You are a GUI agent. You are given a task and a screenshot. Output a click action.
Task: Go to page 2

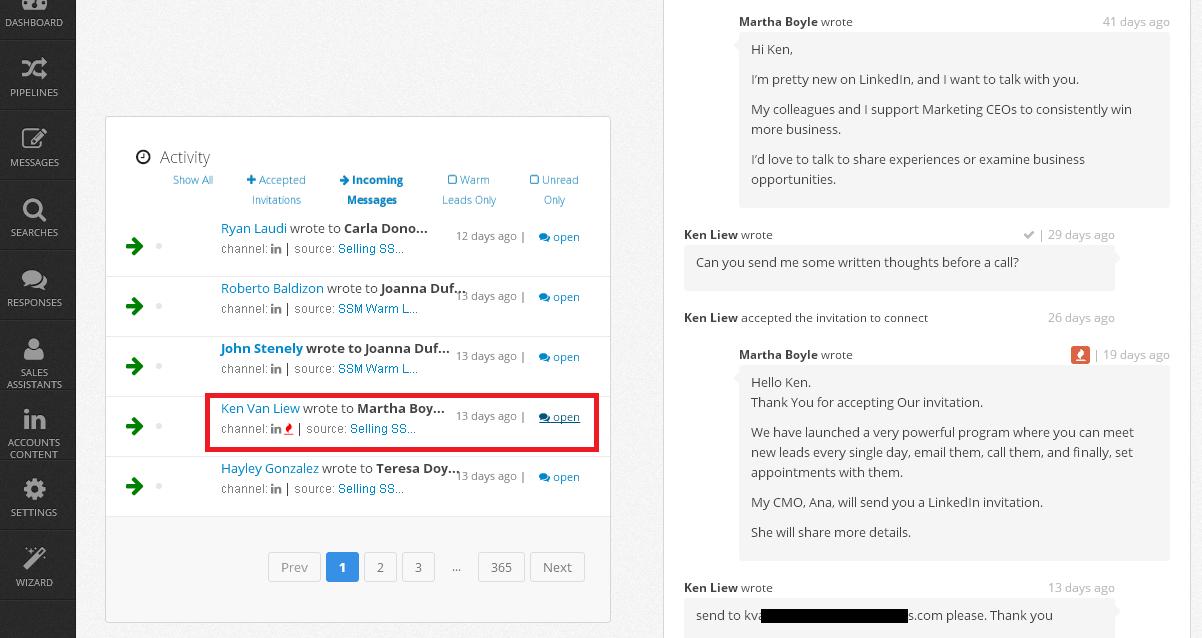tap(380, 567)
